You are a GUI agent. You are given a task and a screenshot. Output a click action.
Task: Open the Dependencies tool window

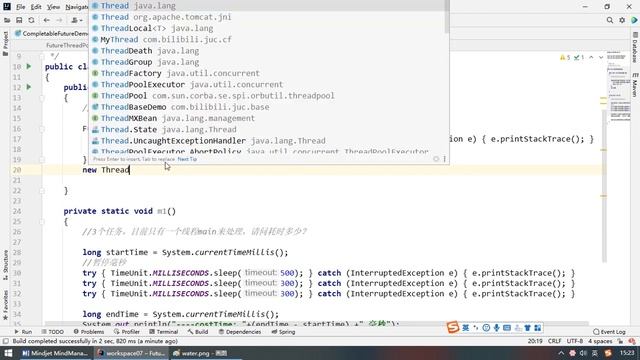240,332
